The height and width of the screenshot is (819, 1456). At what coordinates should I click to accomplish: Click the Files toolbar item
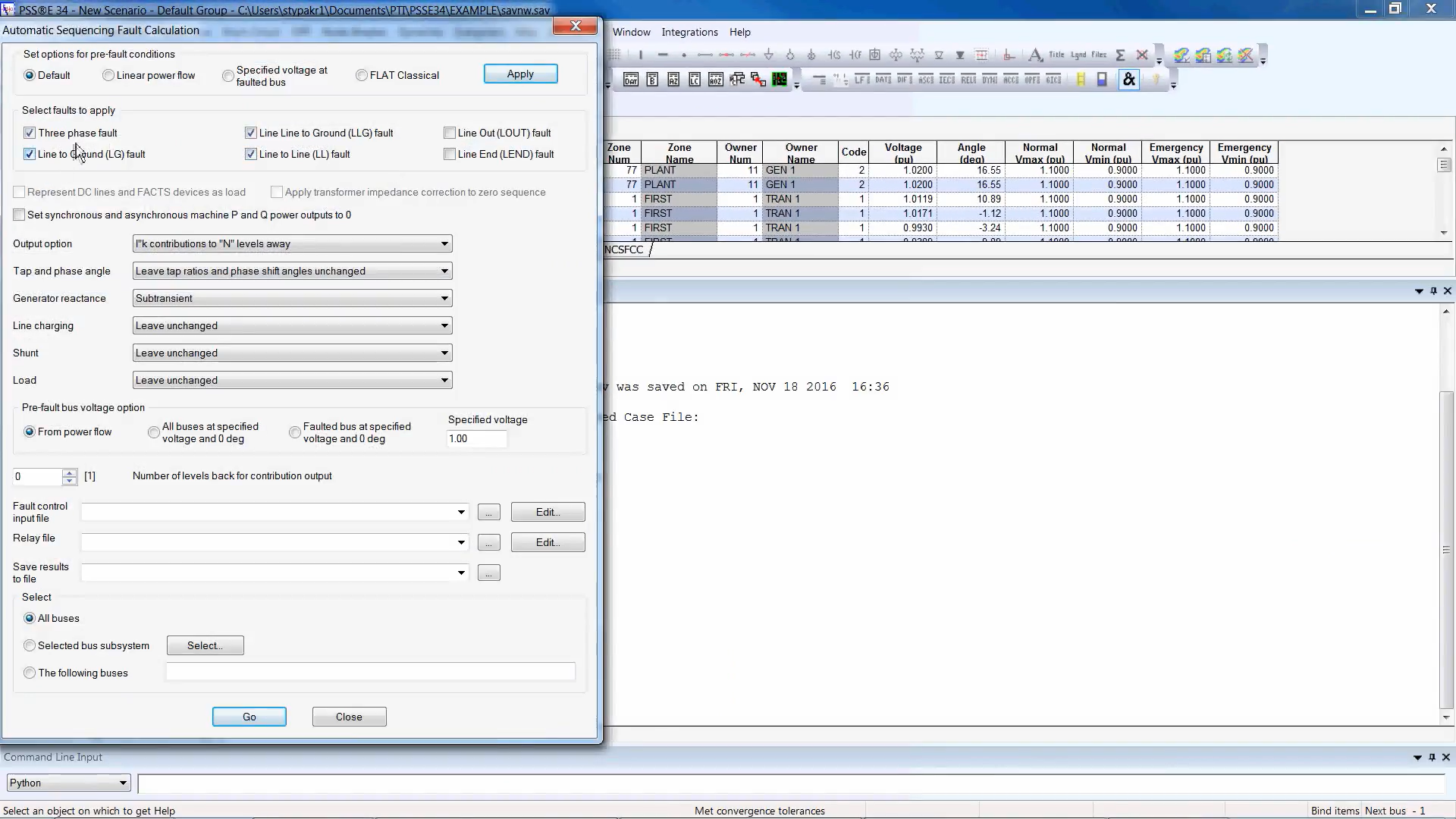click(x=1099, y=55)
